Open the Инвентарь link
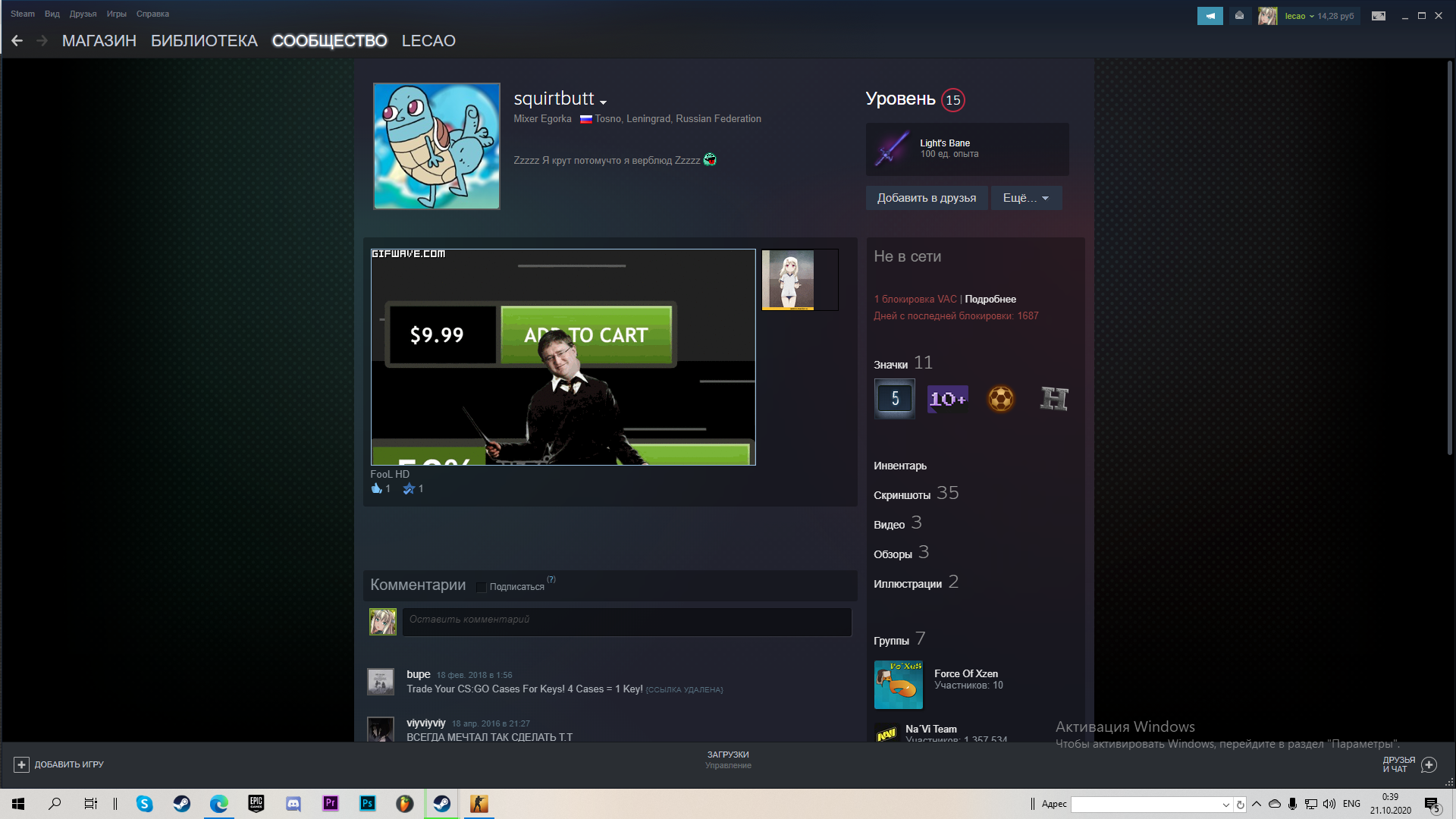Screen dimensions: 1456x819 [900, 466]
